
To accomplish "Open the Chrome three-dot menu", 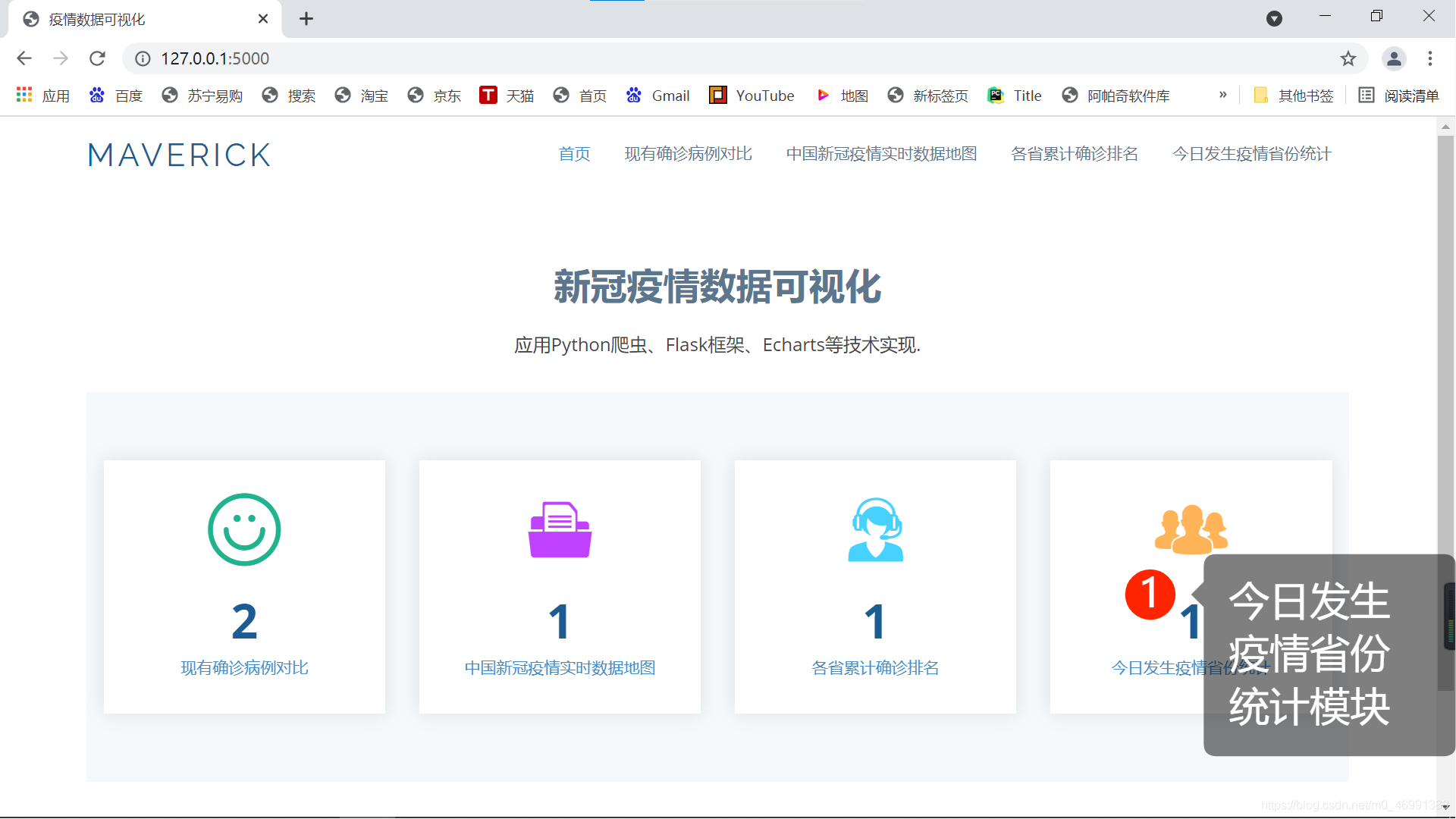I will (1430, 58).
